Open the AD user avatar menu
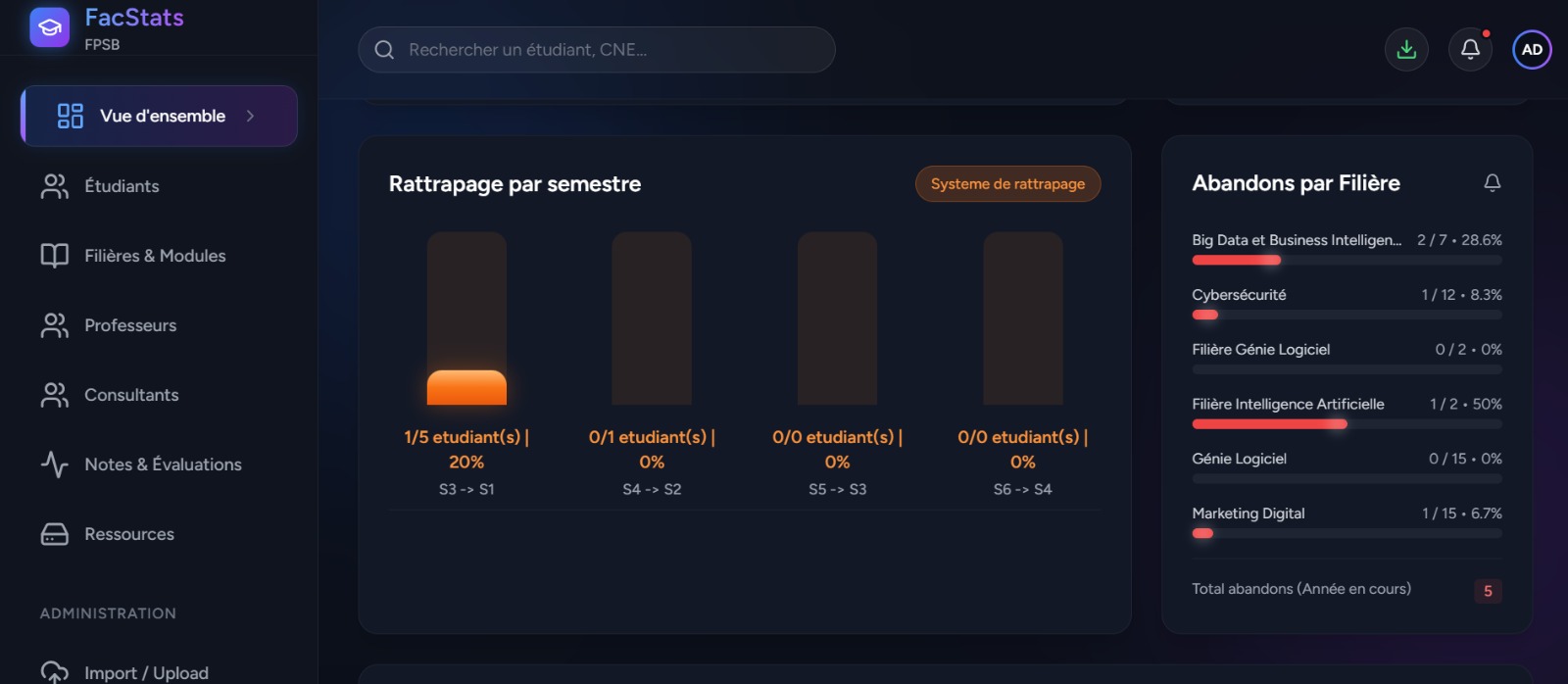Image resolution: width=1568 pixels, height=684 pixels. [x=1532, y=50]
